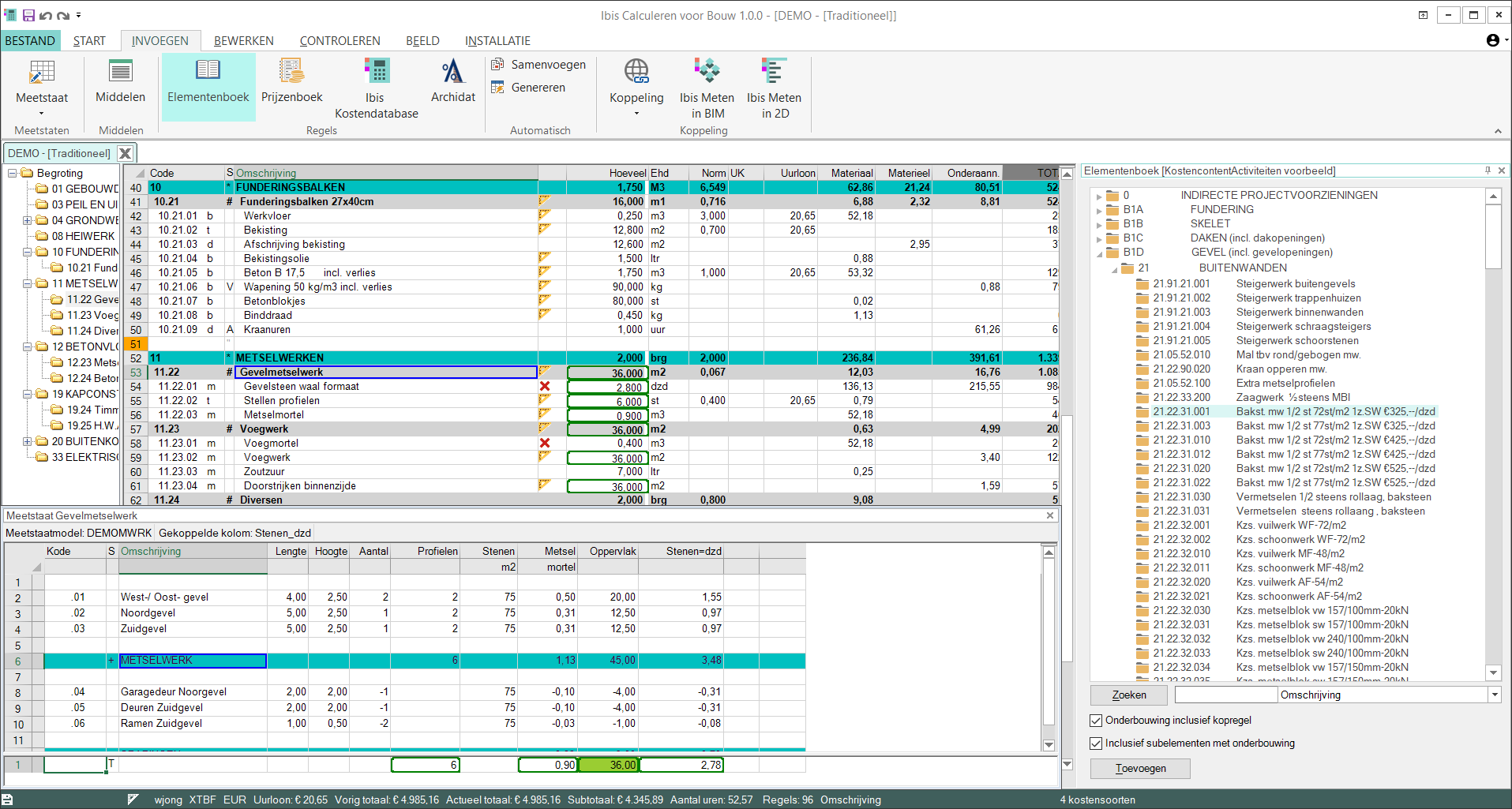Toggle Inclusief subelementen met onderbouwing checkbox

click(1096, 743)
